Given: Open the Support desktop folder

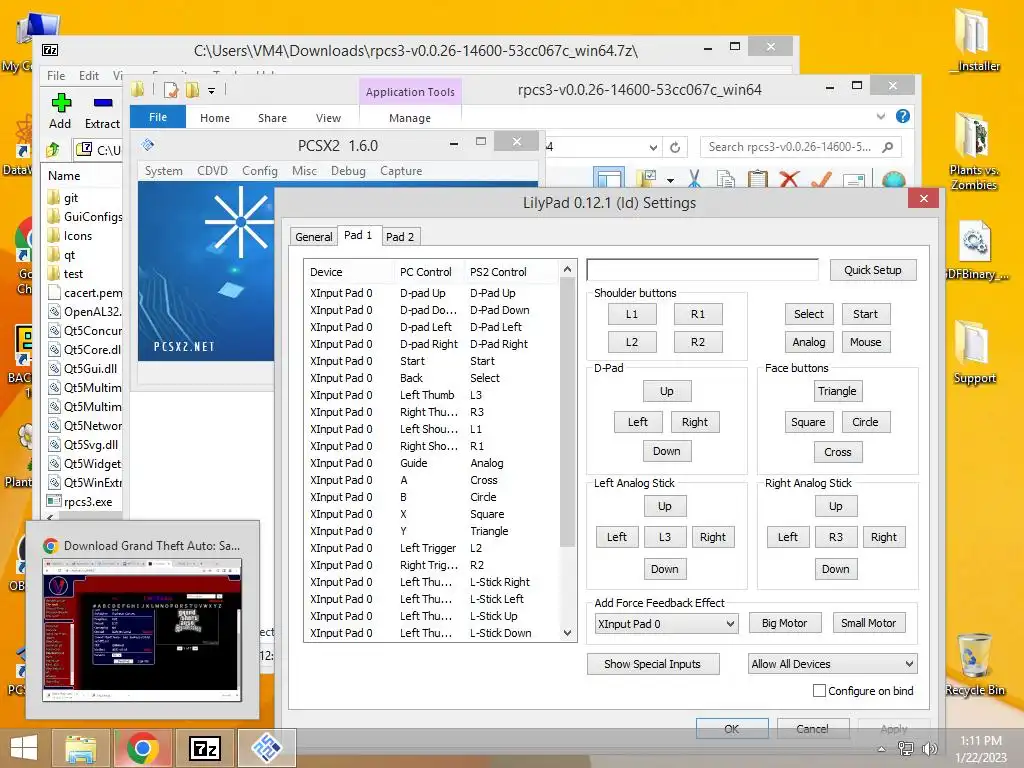Looking at the screenshot, I should [974, 352].
